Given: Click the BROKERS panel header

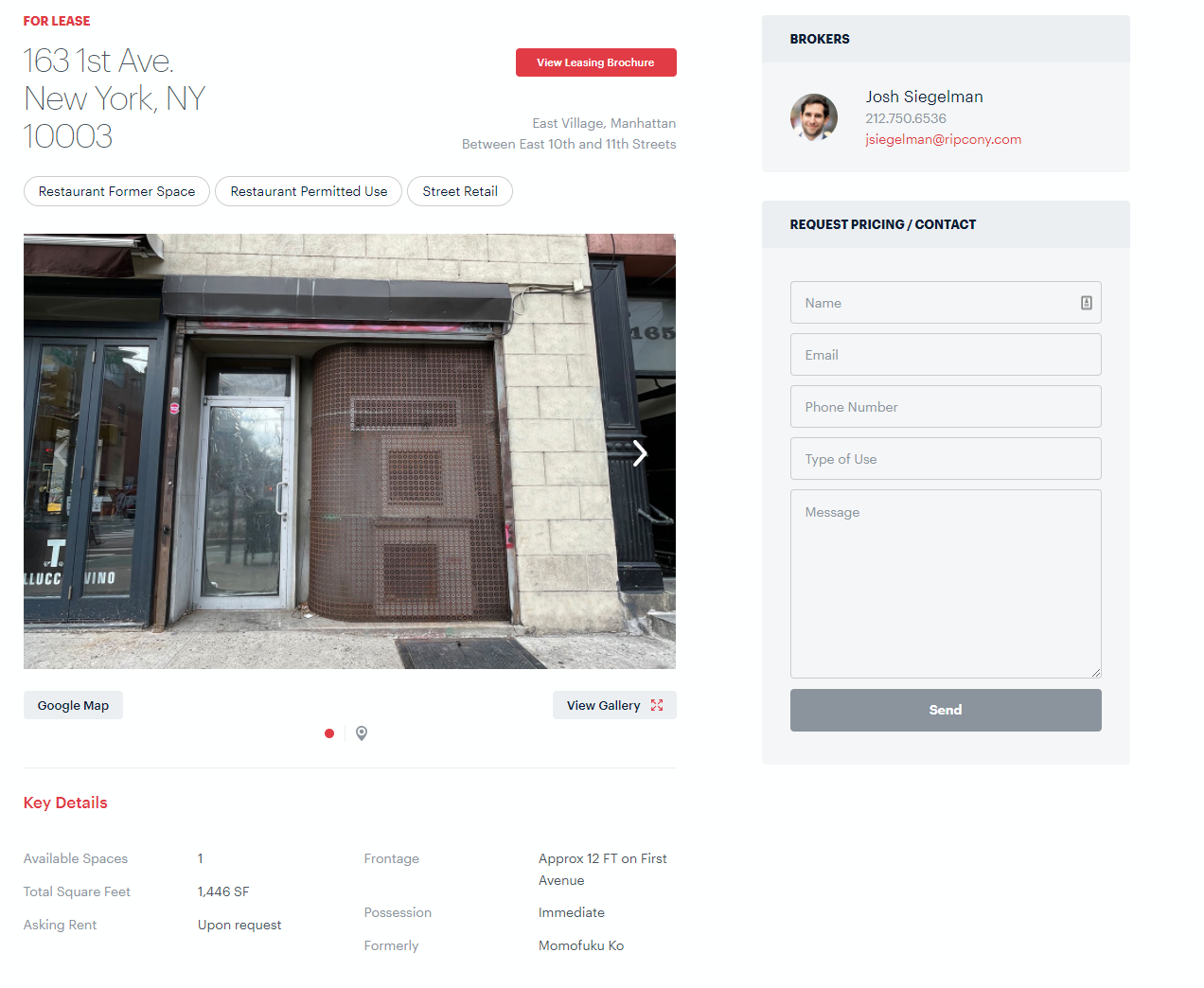Looking at the screenshot, I should tap(946, 39).
